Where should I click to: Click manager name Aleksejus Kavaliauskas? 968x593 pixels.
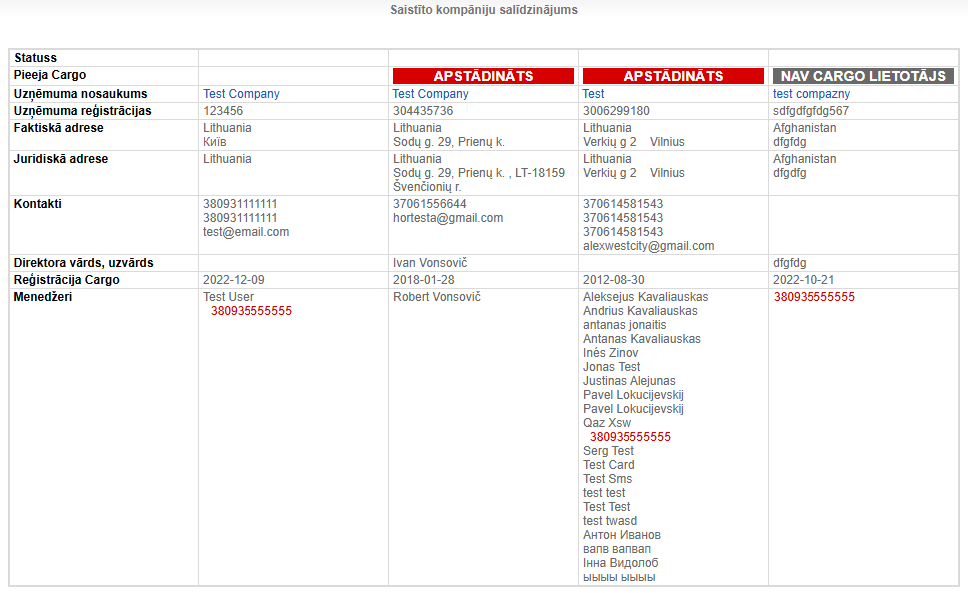point(645,297)
